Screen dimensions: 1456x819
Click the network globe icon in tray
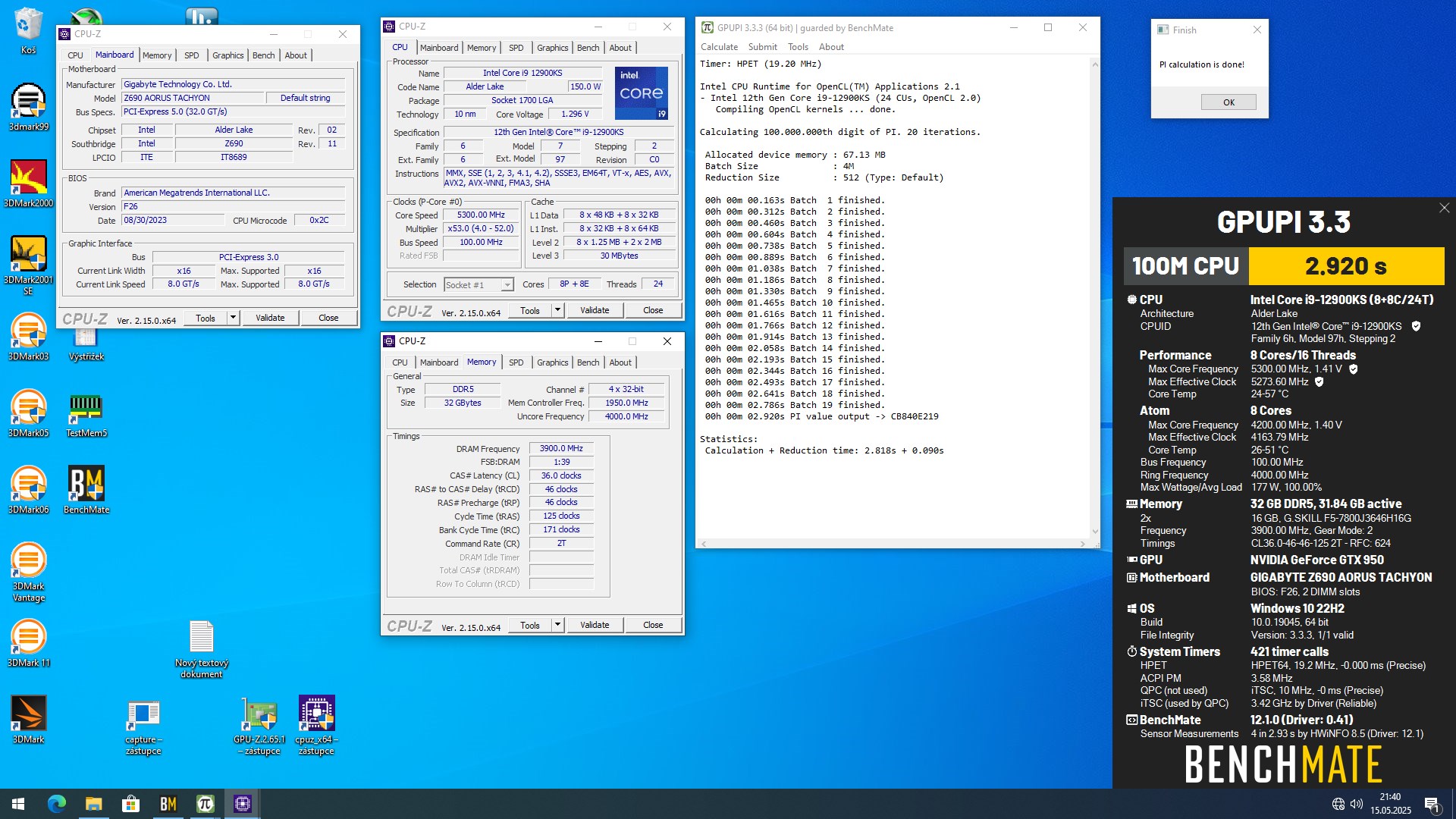pos(1338,804)
